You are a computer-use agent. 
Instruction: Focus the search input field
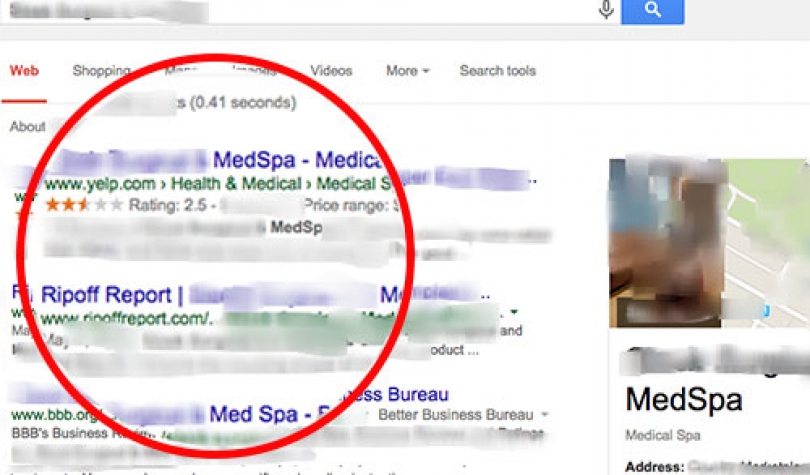[300, 11]
